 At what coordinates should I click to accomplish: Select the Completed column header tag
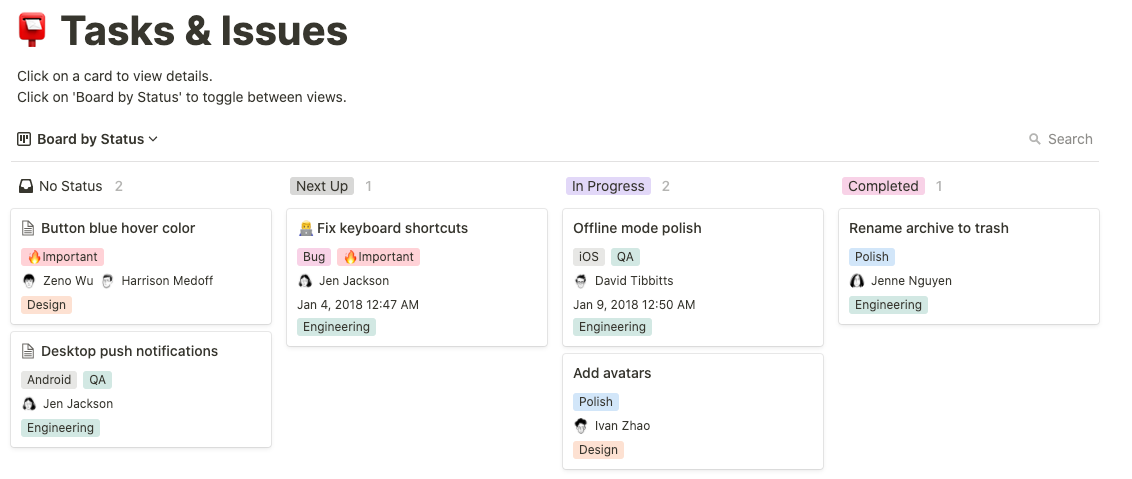883,186
